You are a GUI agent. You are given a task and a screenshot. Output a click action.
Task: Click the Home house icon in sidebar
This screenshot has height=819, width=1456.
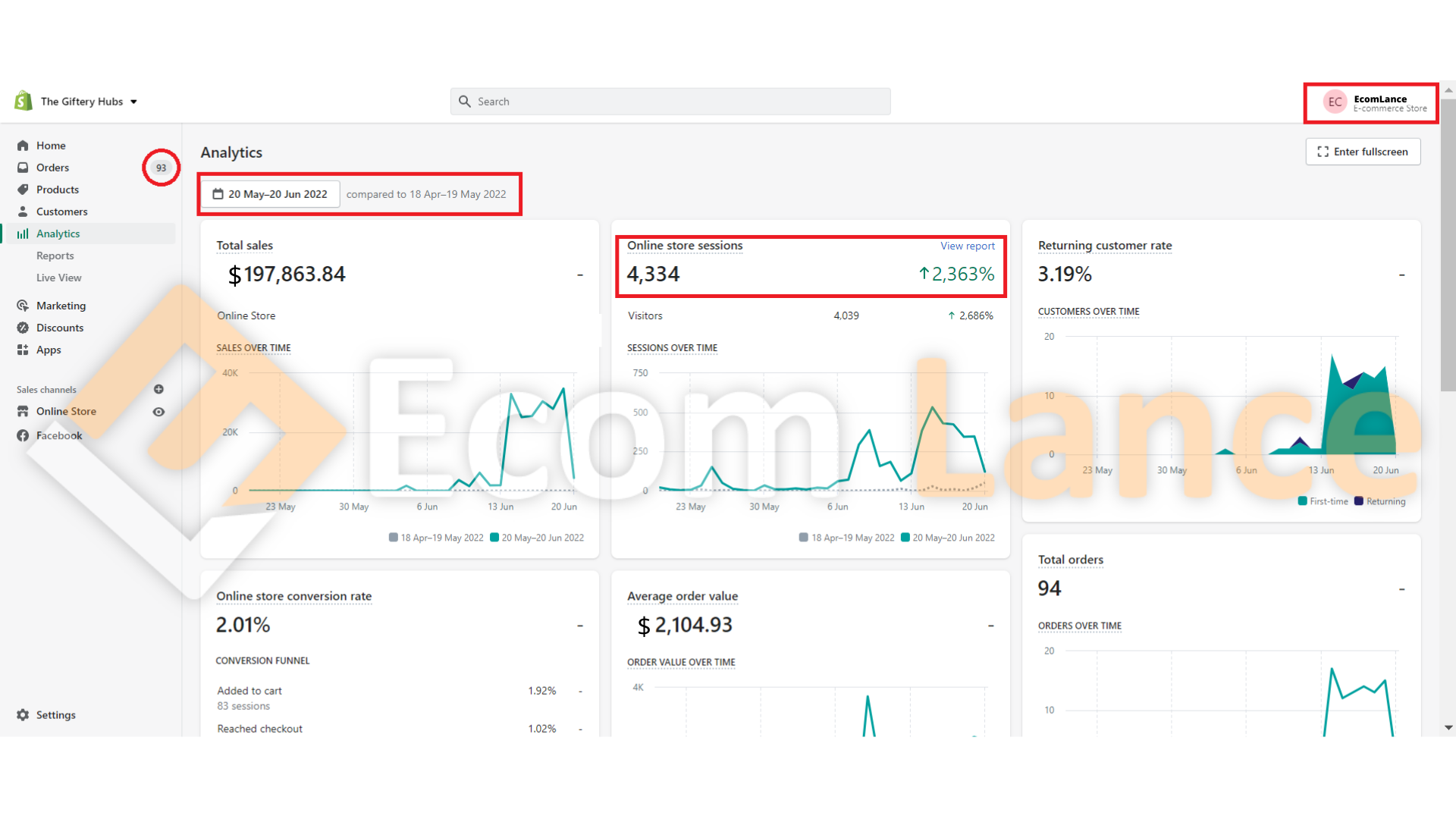click(23, 146)
